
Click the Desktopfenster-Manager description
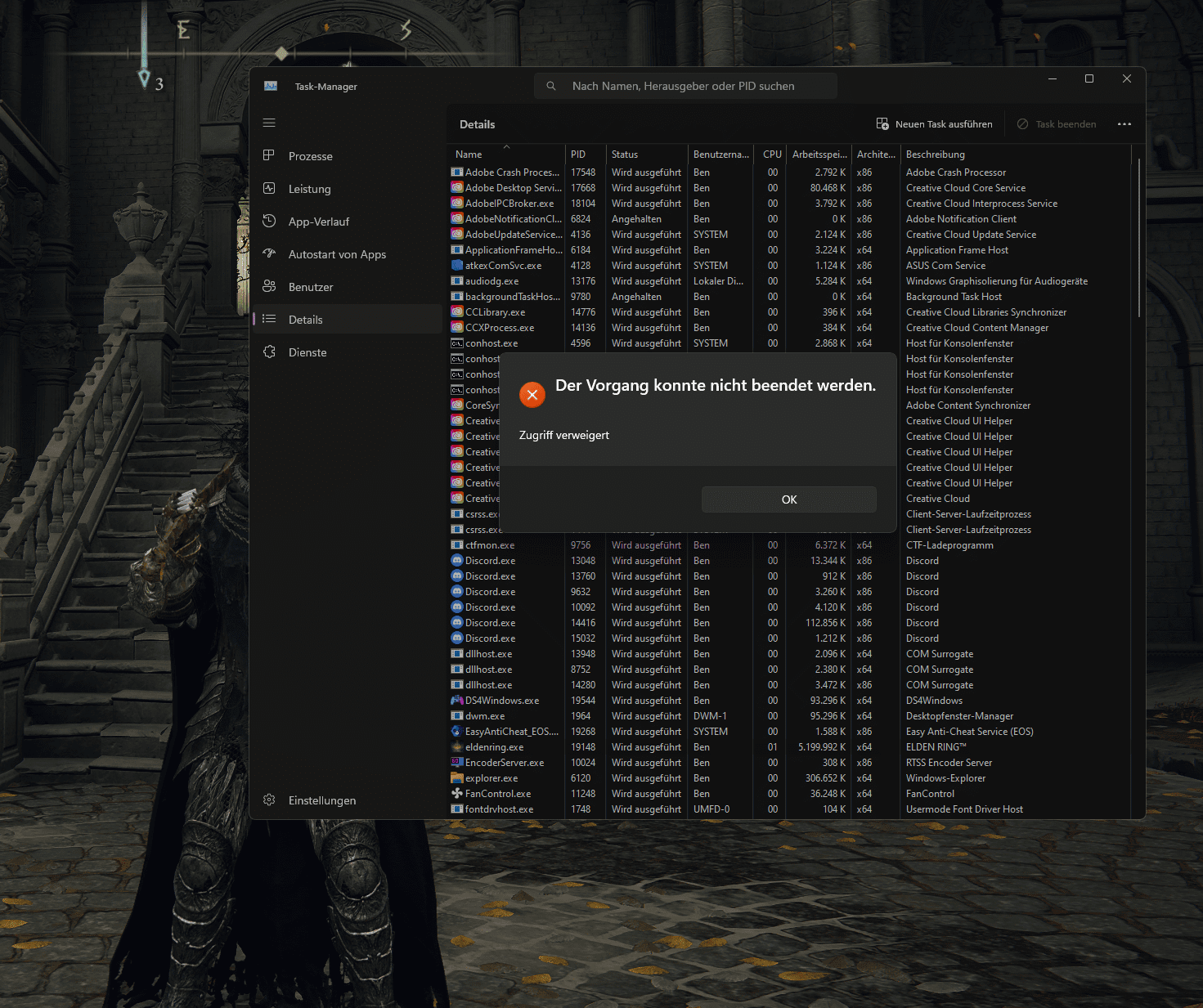959,716
